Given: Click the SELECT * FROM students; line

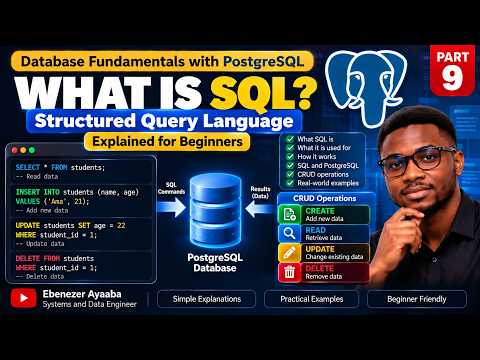Looking at the screenshot, I should (60, 167).
